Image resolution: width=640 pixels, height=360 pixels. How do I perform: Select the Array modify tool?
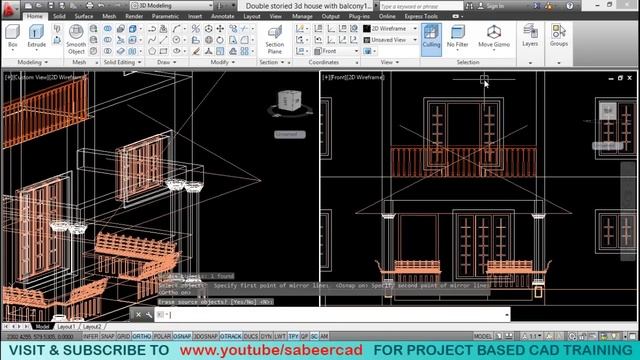(244, 51)
